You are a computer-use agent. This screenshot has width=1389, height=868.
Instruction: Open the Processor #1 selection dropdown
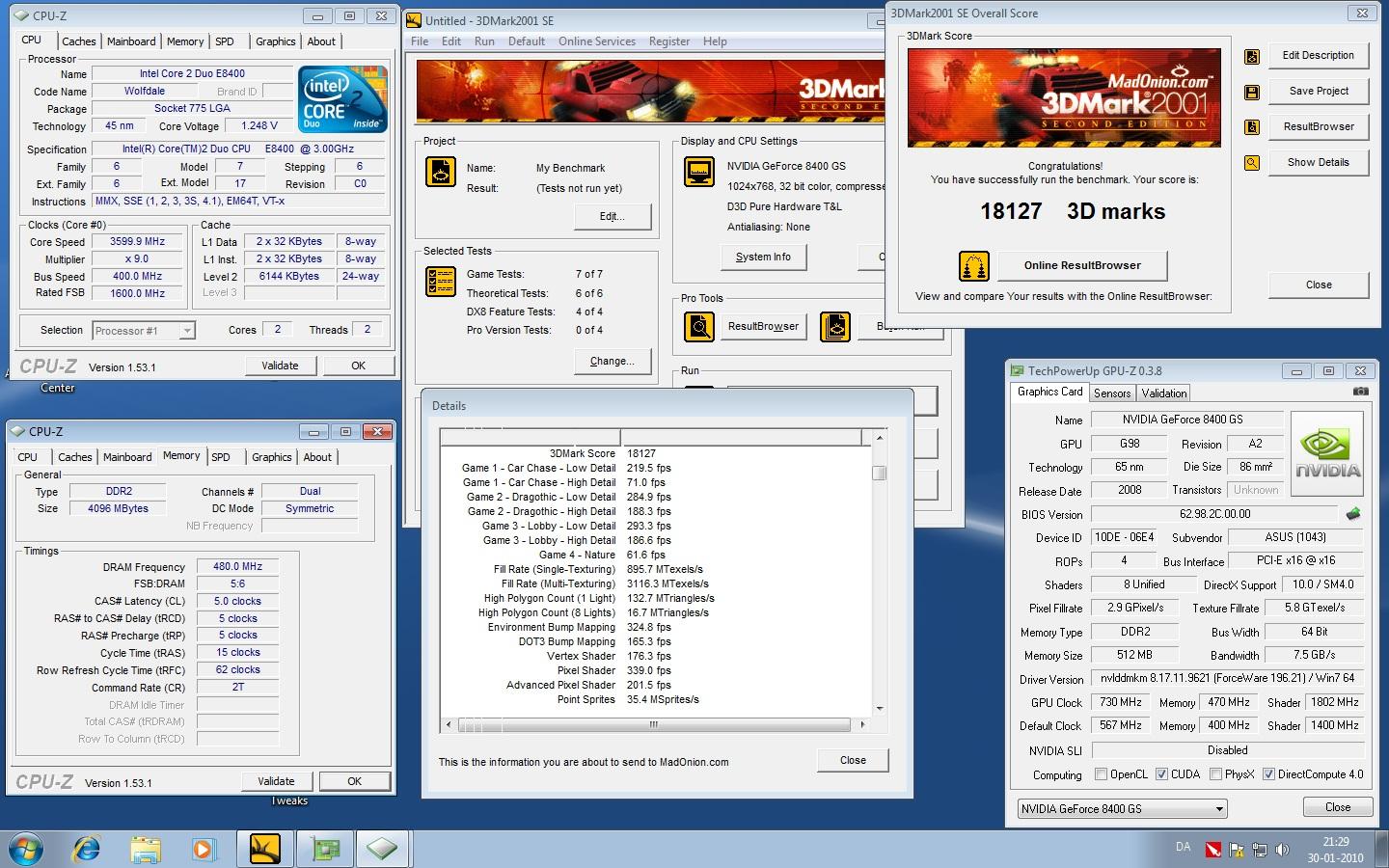click(x=144, y=331)
